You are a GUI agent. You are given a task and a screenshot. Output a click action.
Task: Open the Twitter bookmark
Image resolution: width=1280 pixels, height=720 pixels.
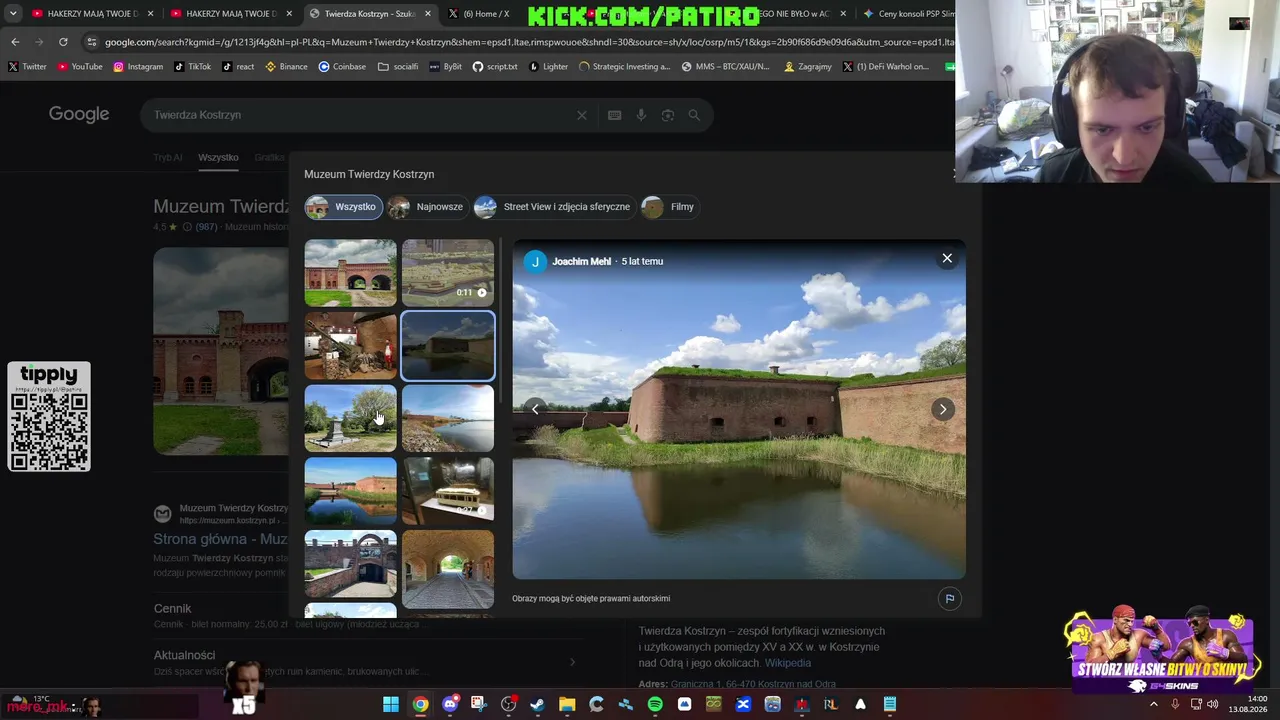click(27, 67)
